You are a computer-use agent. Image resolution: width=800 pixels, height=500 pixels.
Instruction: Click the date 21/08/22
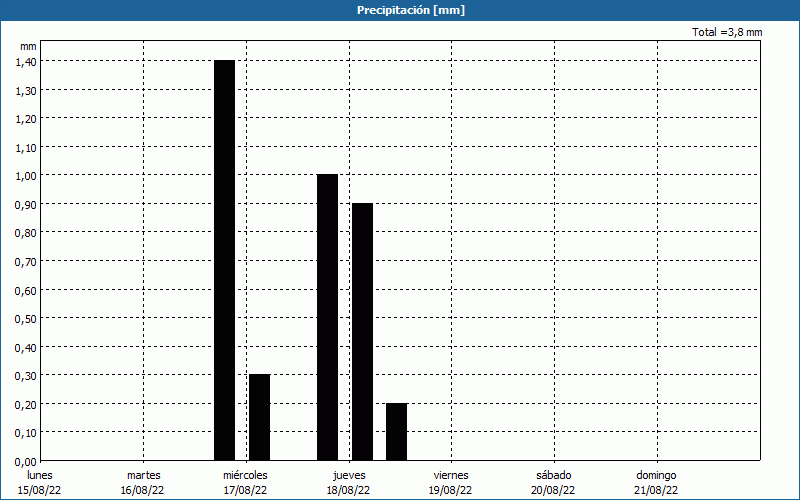(656, 490)
